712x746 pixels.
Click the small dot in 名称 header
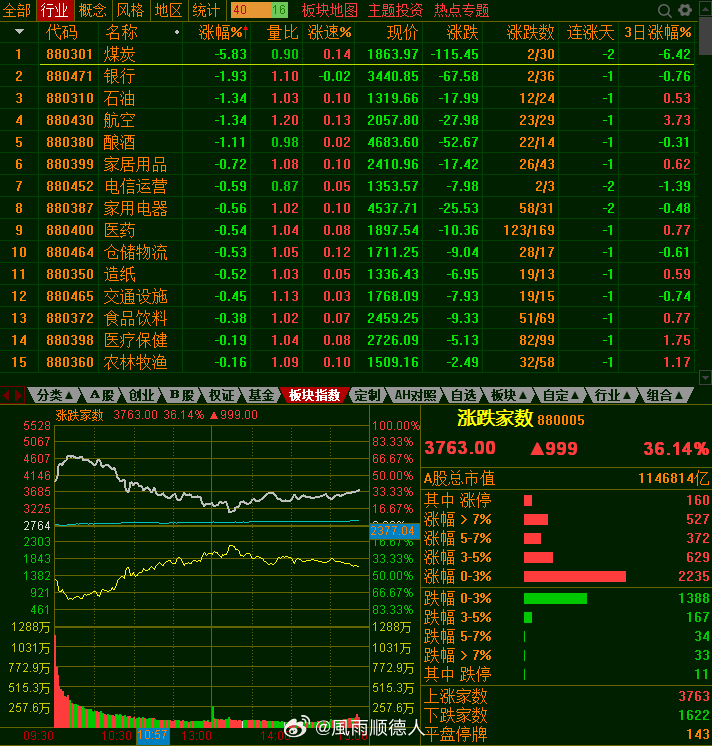click(177, 32)
